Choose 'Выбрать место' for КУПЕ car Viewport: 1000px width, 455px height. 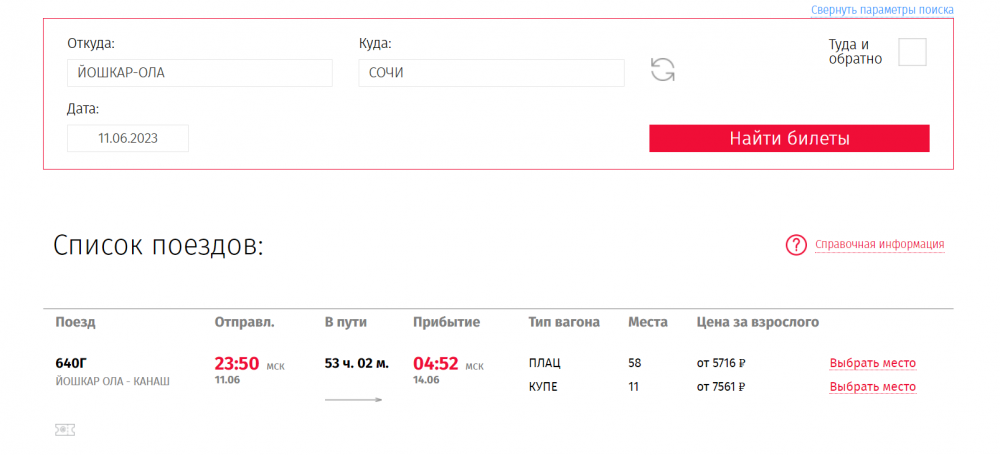point(872,387)
